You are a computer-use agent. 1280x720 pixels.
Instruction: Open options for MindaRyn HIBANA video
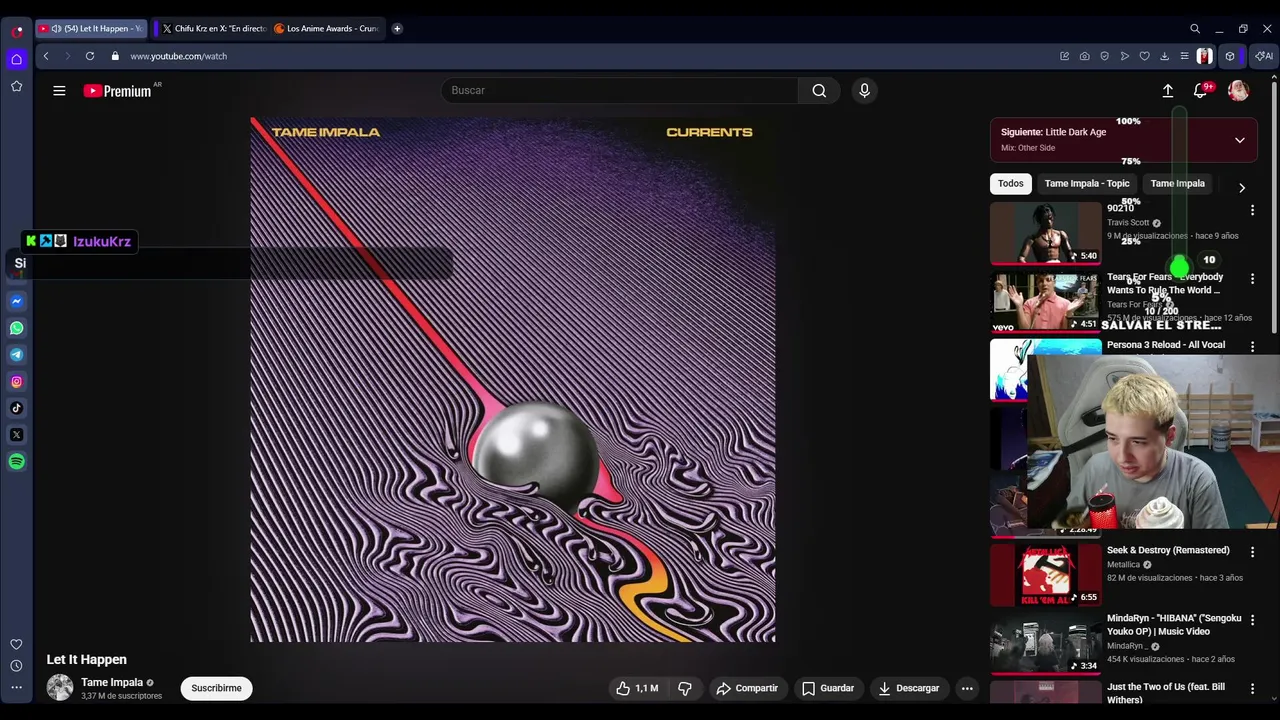pos(1252,620)
